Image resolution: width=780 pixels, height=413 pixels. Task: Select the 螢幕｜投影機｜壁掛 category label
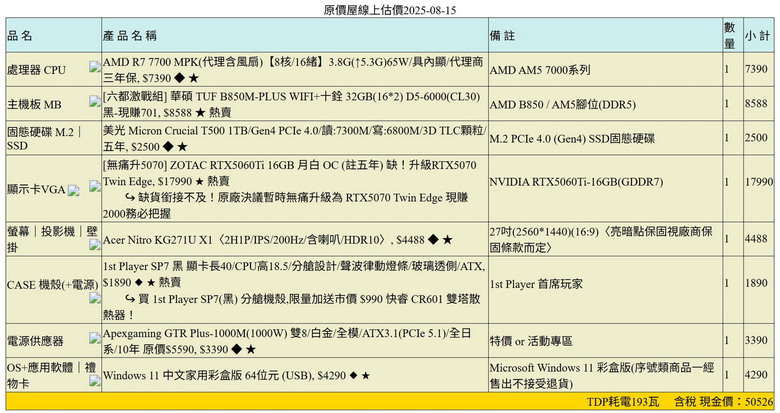coord(52,239)
